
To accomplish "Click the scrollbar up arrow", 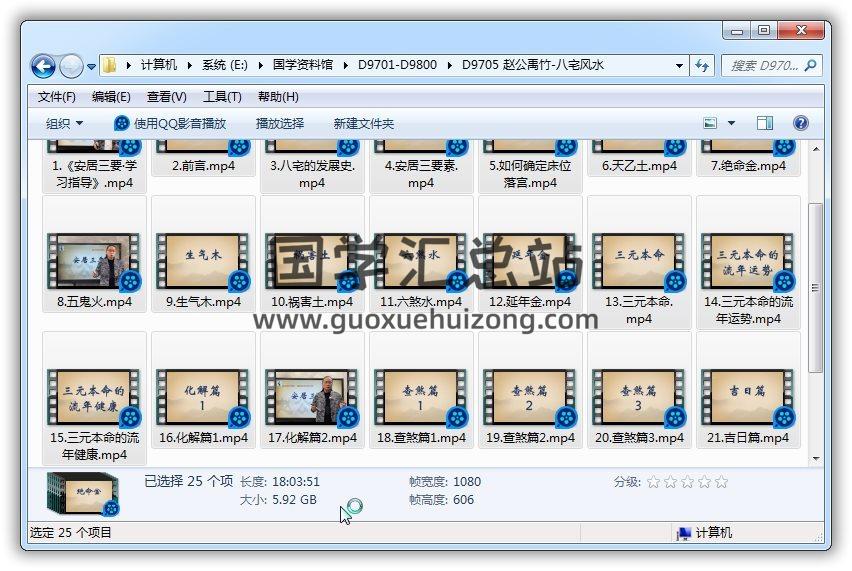I will click(816, 148).
